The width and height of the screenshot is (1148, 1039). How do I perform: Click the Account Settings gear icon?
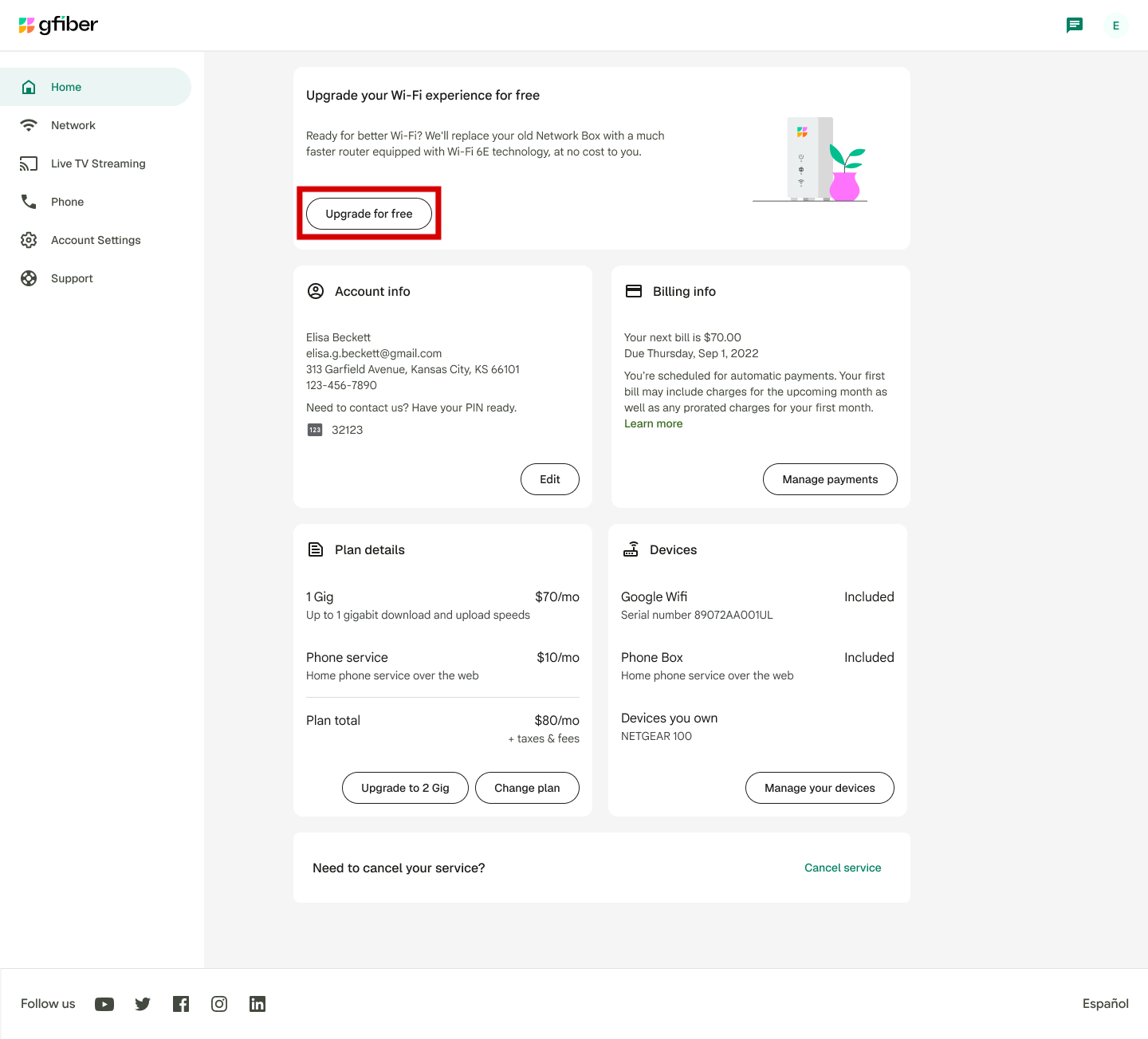[29, 240]
